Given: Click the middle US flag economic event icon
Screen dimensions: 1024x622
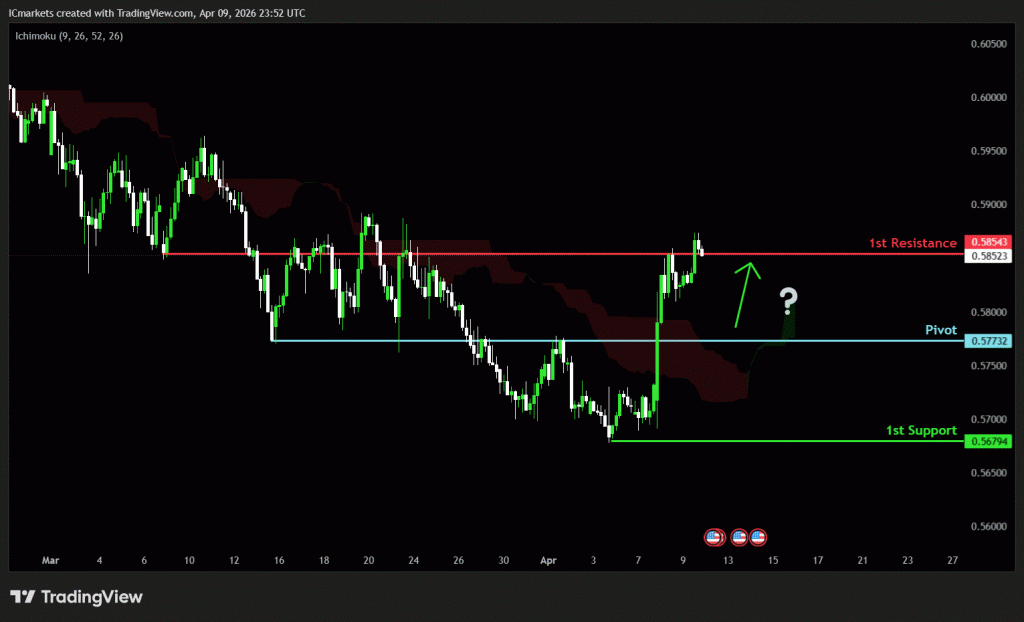Looking at the screenshot, I should point(740,537).
